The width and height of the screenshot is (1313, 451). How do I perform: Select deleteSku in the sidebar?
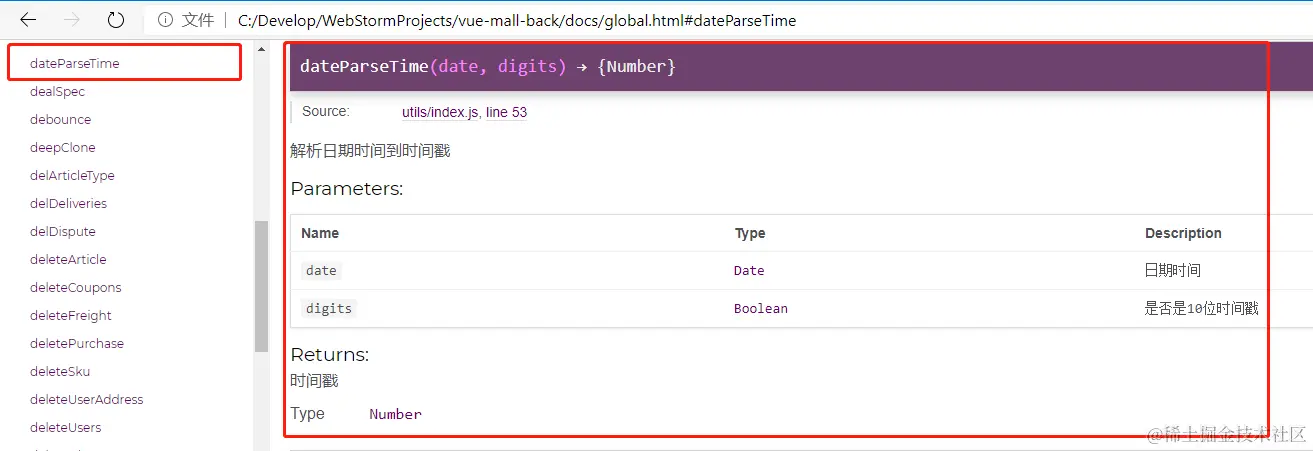tap(60, 371)
